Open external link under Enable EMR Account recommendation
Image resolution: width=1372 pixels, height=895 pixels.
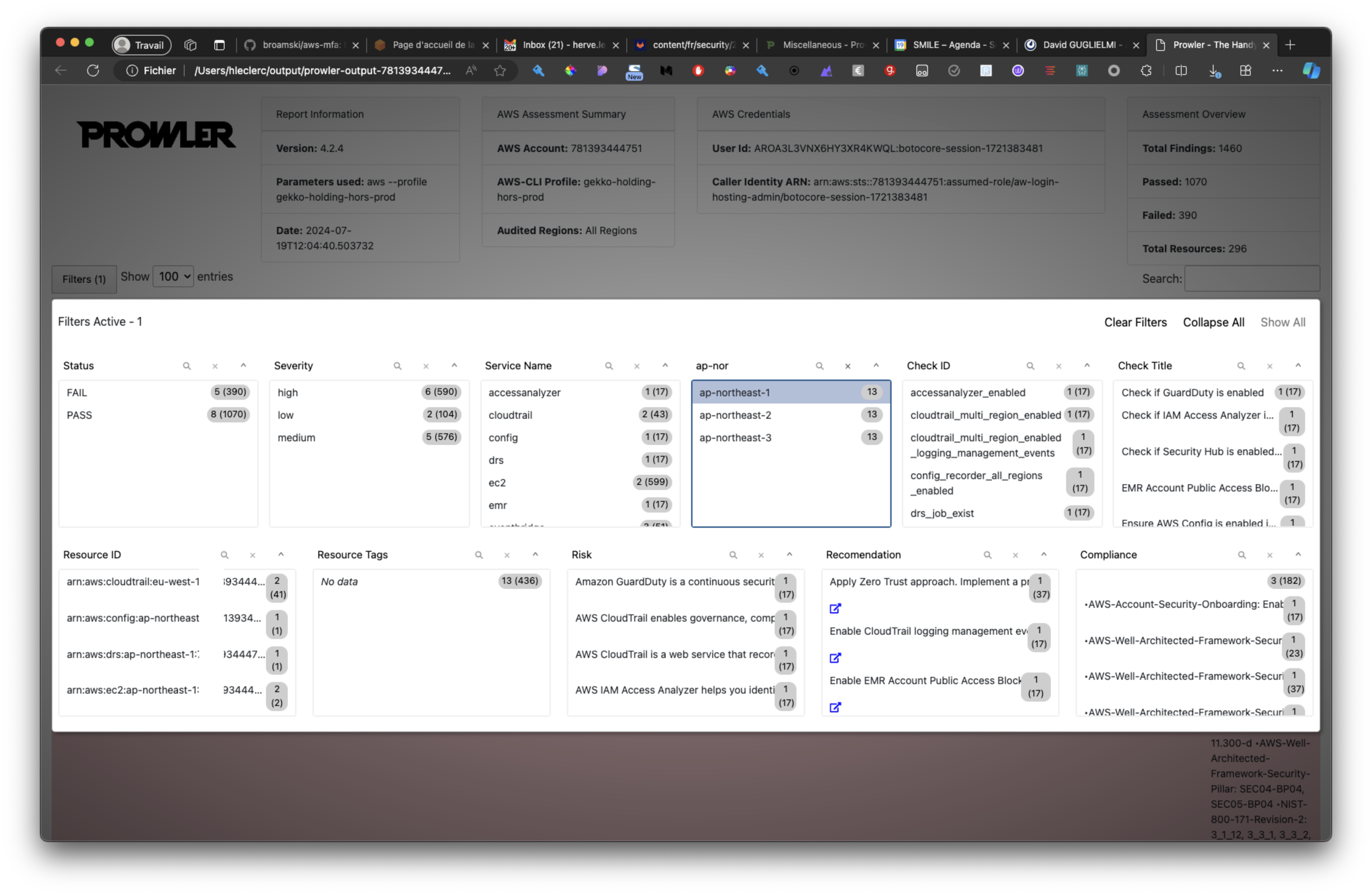tap(835, 707)
